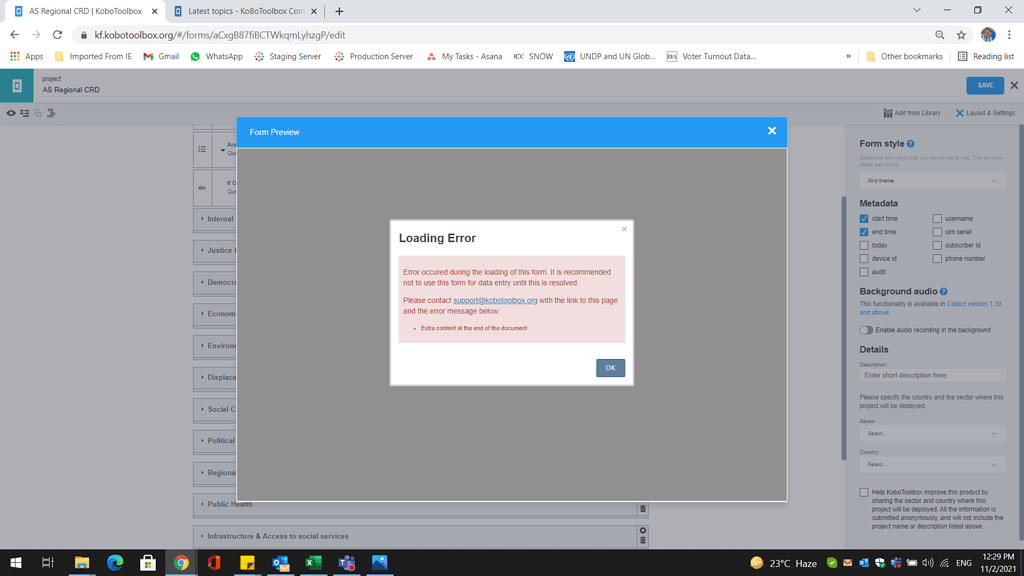The height and width of the screenshot is (576, 1024).
Task: Open the question library list icon
Action: pyautogui.click(x=25, y=113)
